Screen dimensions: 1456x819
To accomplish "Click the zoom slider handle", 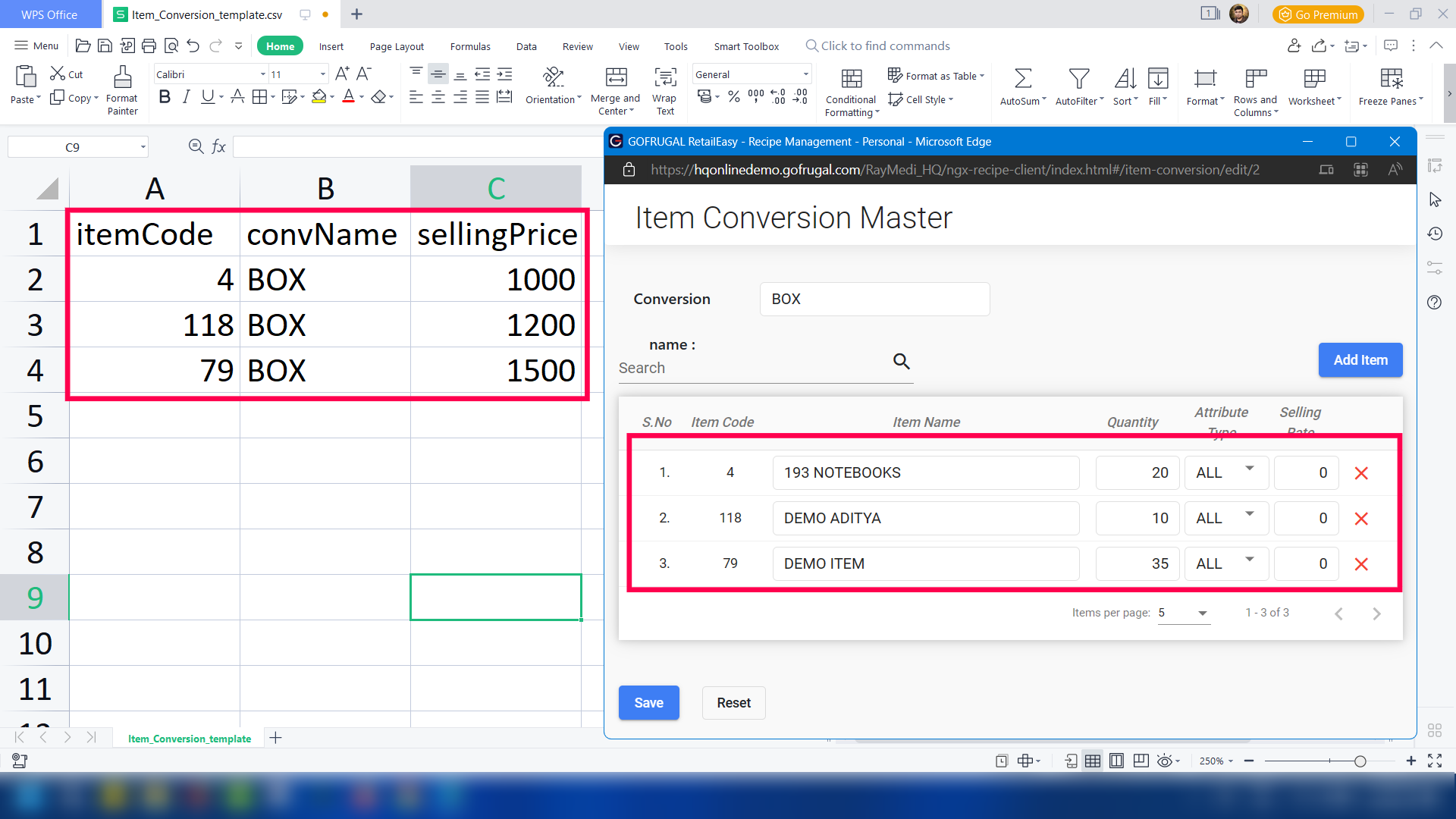I will (1360, 761).
